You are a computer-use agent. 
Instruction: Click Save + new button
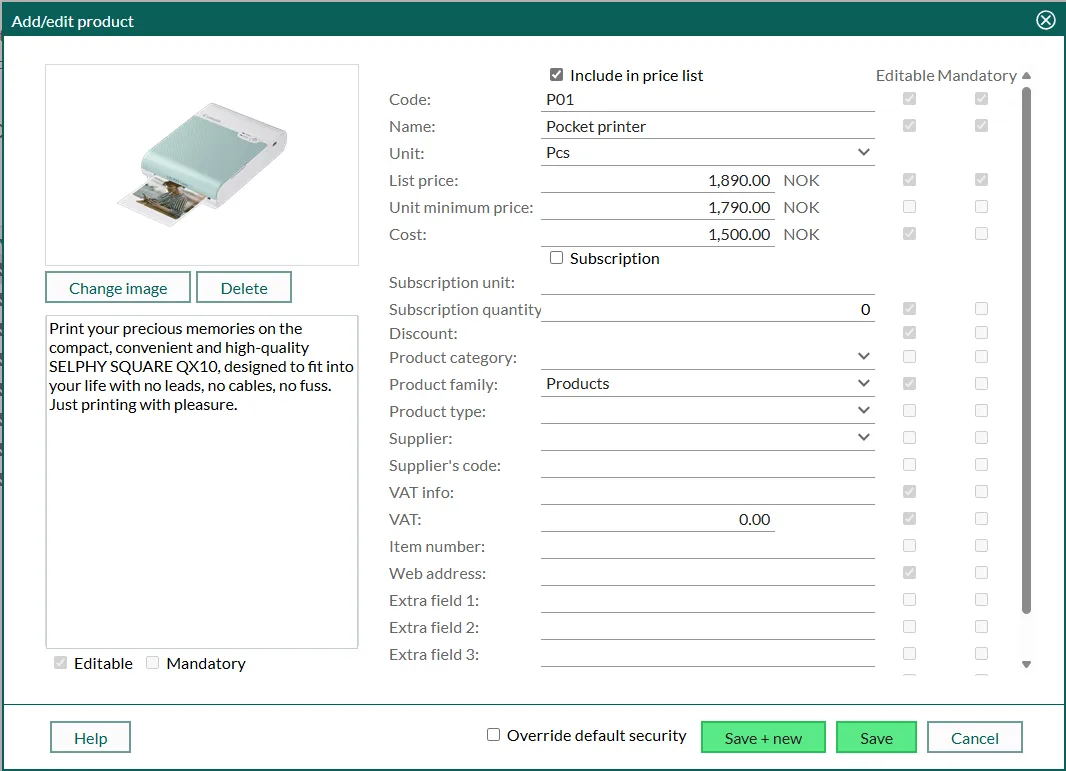tap(763, 738)
